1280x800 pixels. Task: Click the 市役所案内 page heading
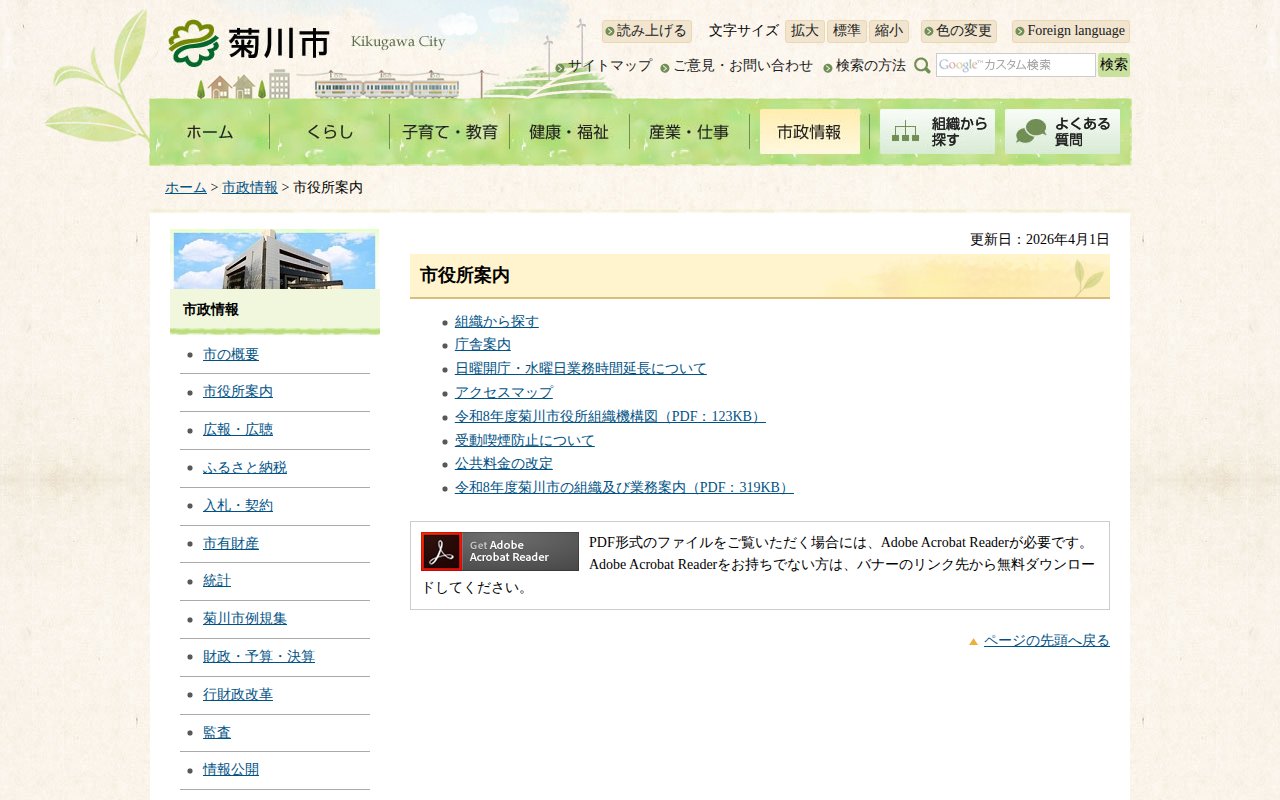465,276
